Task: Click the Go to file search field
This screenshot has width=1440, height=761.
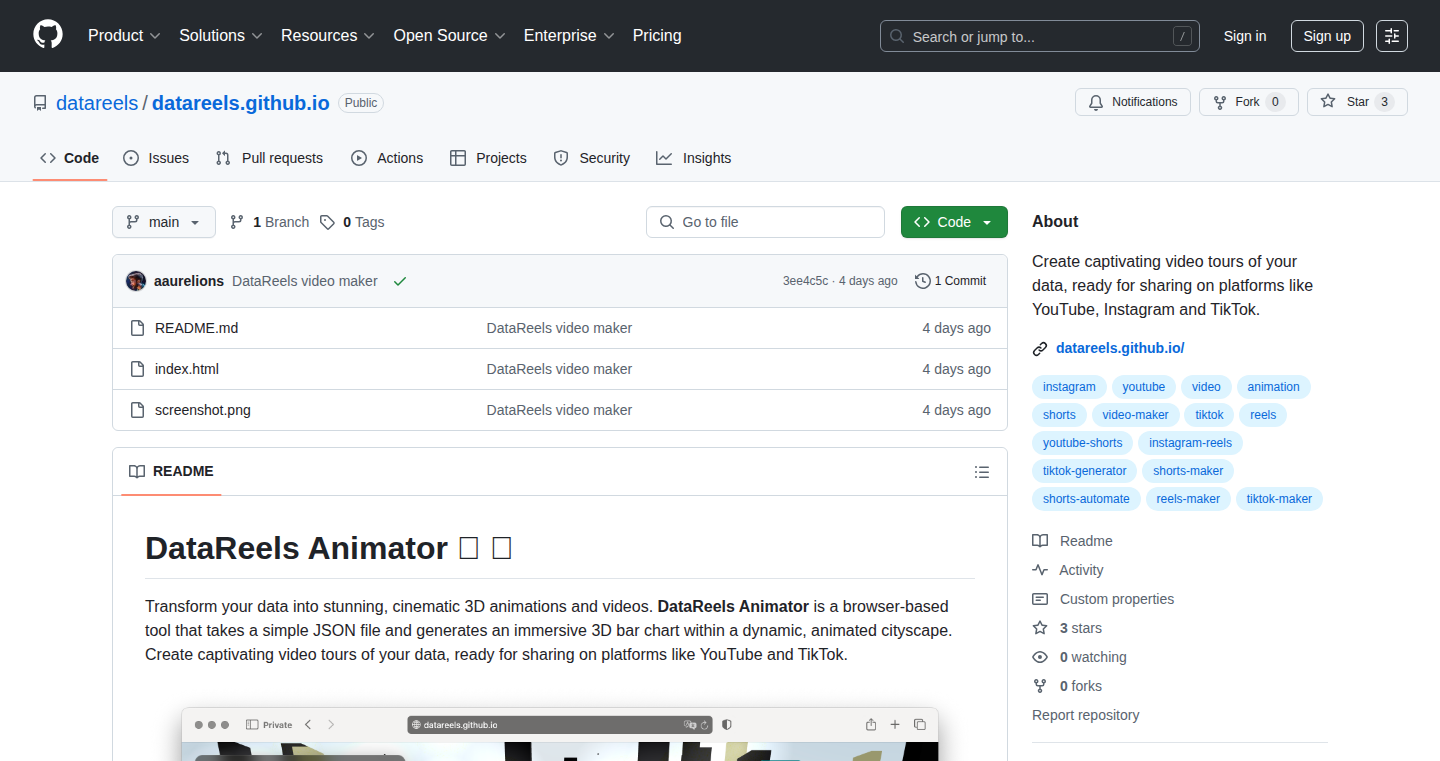Action: (765, 222)
